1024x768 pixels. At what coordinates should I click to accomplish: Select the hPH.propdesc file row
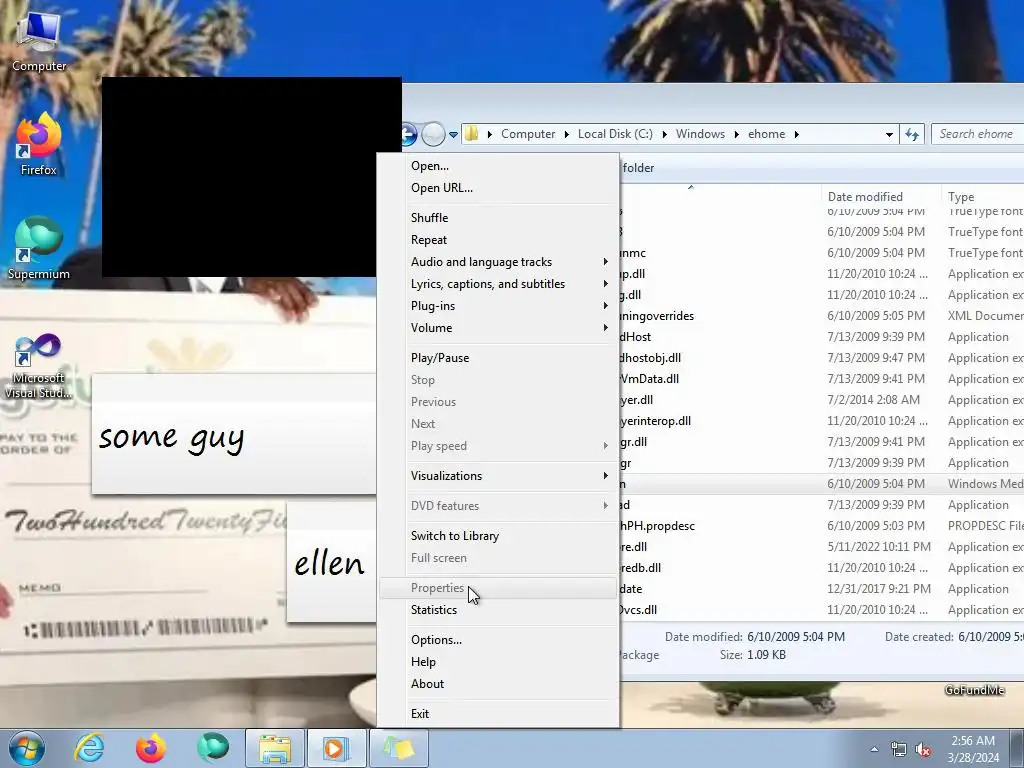coord(822,526)
